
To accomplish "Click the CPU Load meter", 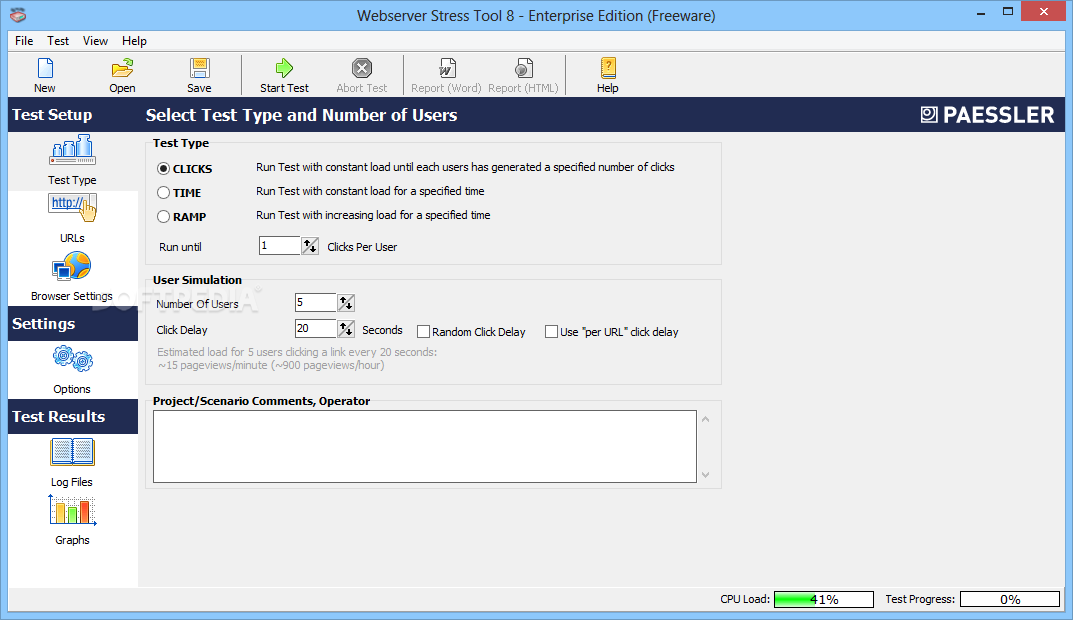I will point(824,599).
